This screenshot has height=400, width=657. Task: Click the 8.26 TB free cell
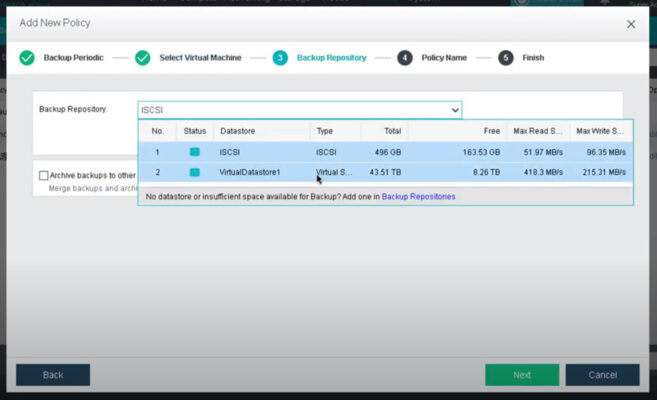point(486,172)
